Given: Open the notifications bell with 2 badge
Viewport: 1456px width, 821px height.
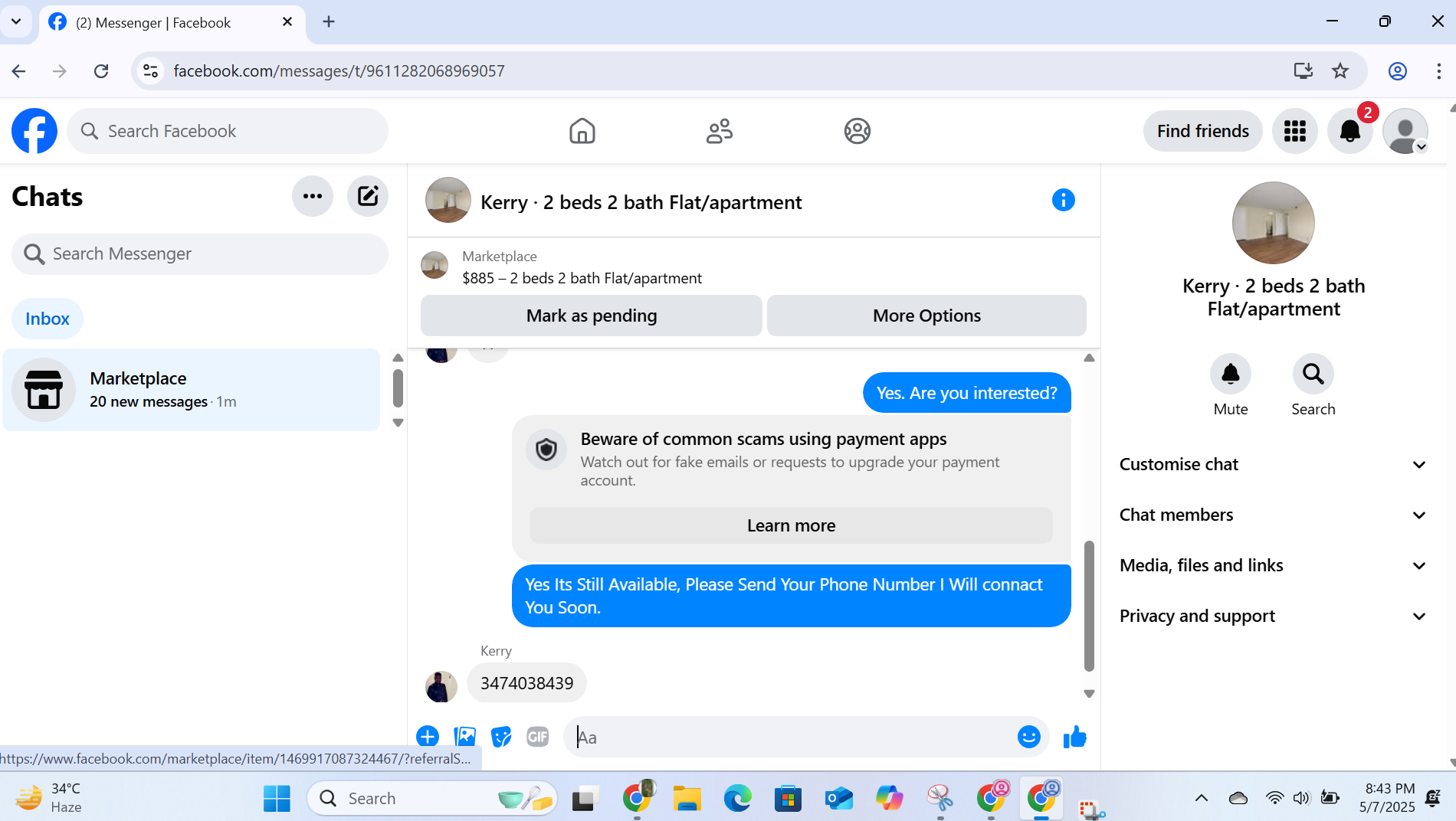Looking at the screenshot, I should (x=1350, y=131).
